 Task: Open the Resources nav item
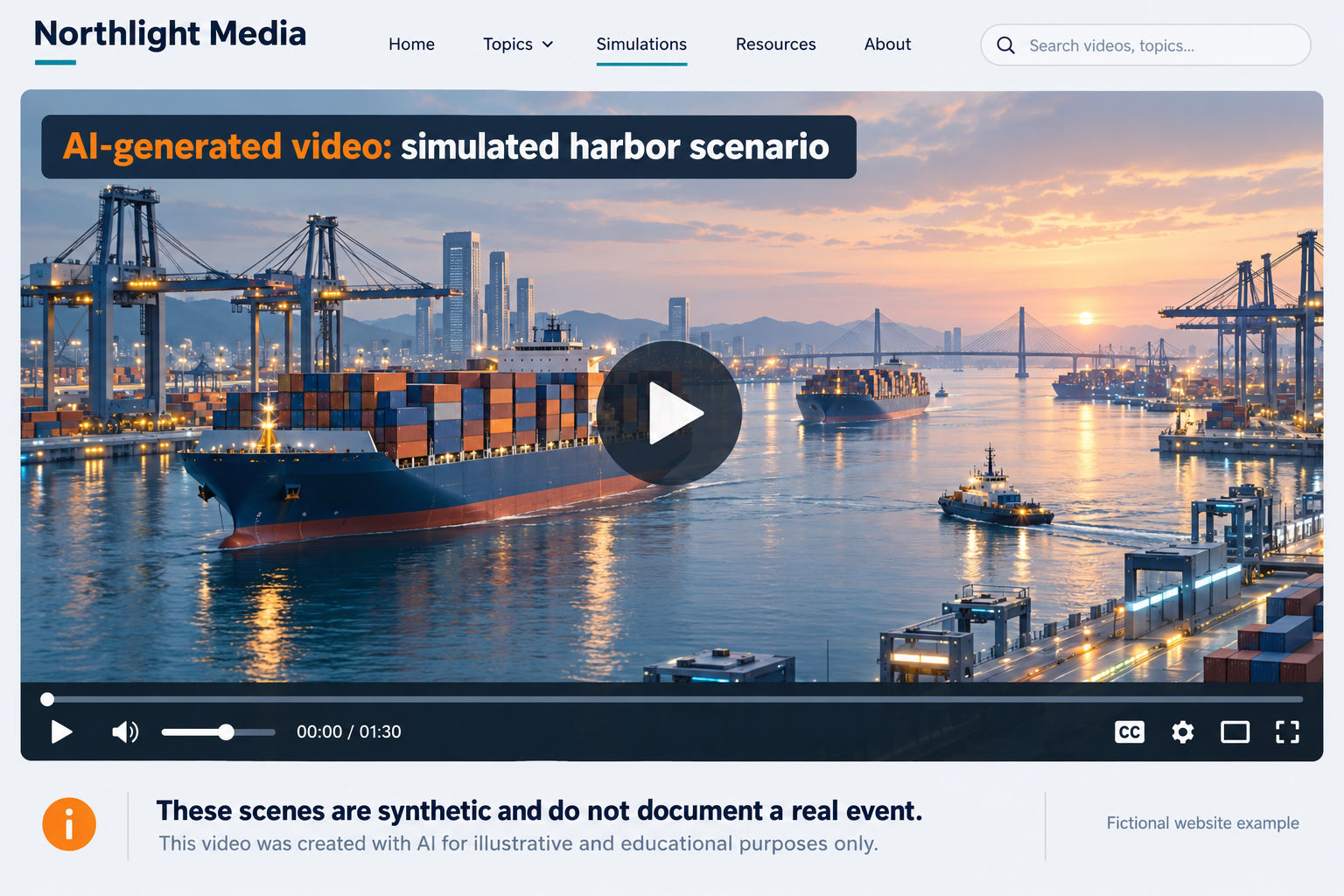point(775,44)
